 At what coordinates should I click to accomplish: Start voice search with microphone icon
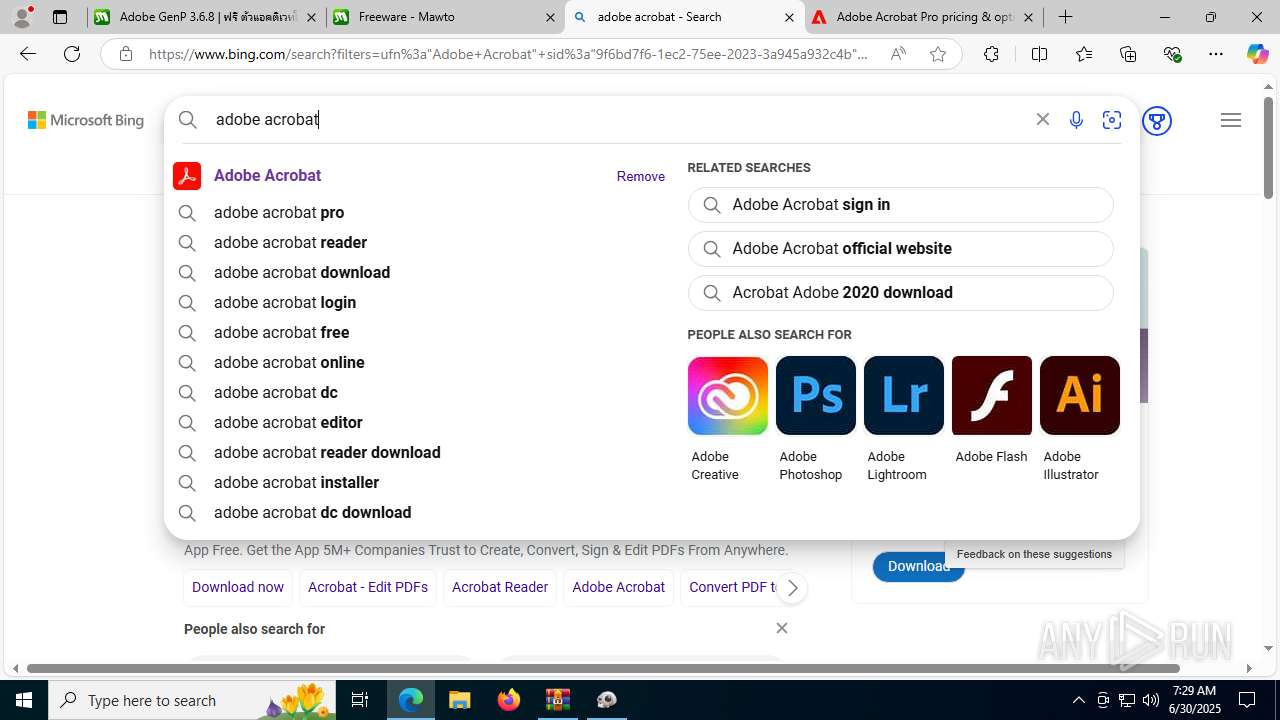pos(1076,120)
